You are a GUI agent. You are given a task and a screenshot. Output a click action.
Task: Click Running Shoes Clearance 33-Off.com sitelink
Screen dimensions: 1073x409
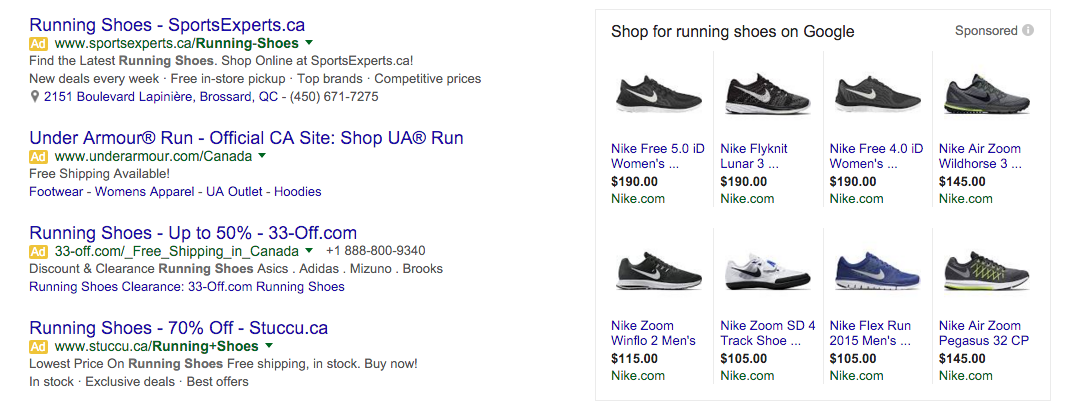tap(187, 287)
